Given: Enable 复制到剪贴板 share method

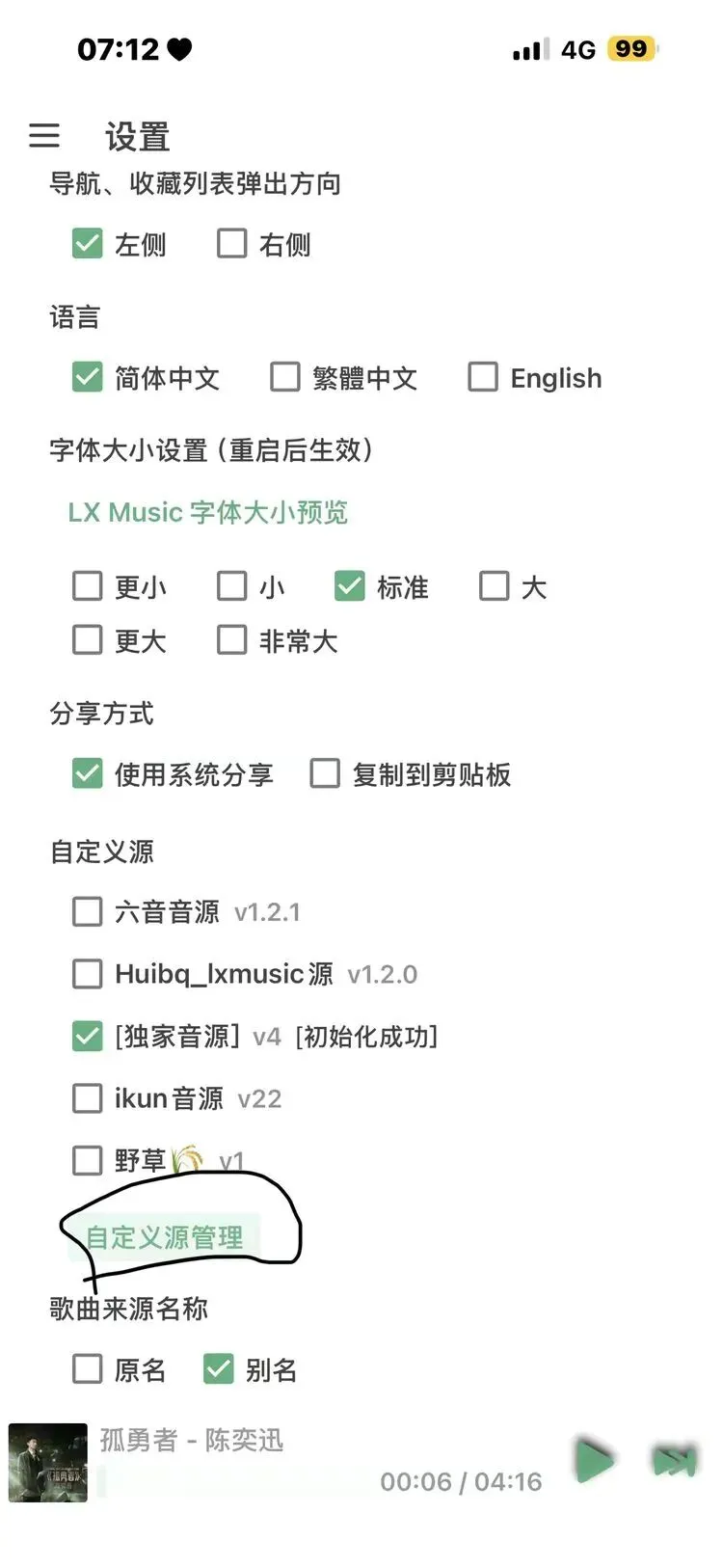Looking at the screenshot, I should [325, 773].
